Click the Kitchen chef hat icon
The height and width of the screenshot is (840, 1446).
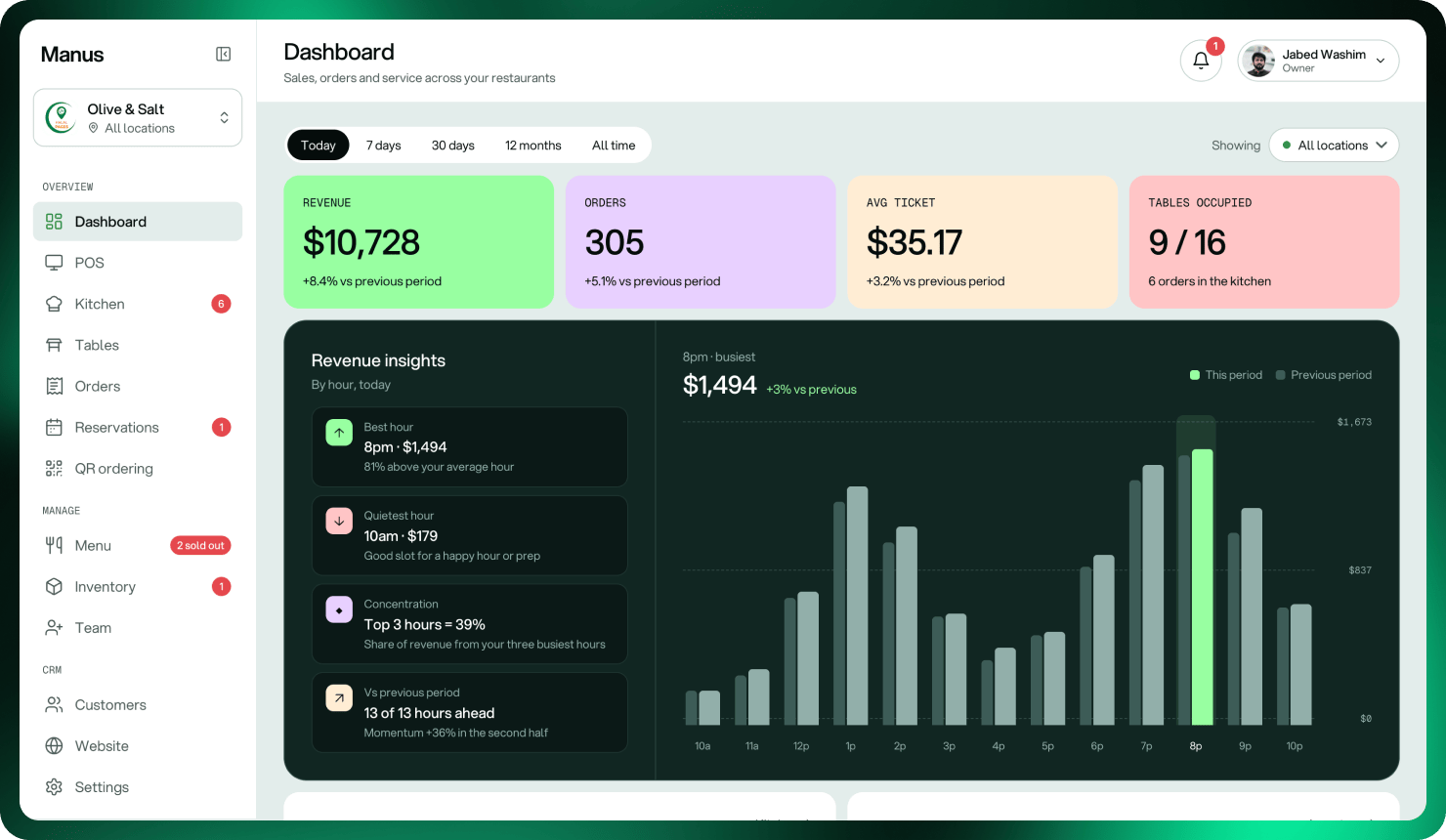pyautogui.click(x=54, y=304)
